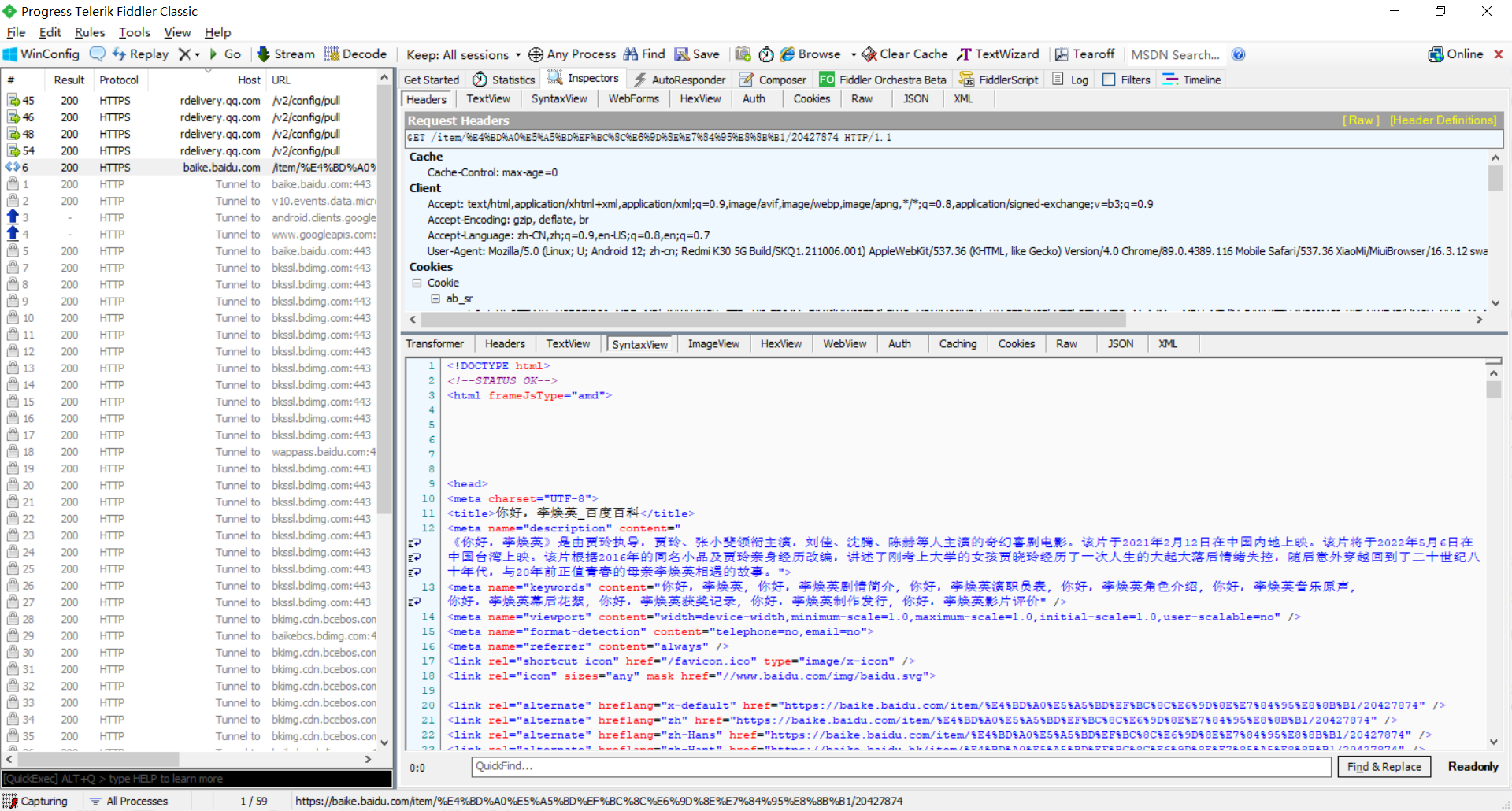Toggle Decode mode
The height and width of the screenshot is (811, 1512).
355,54
